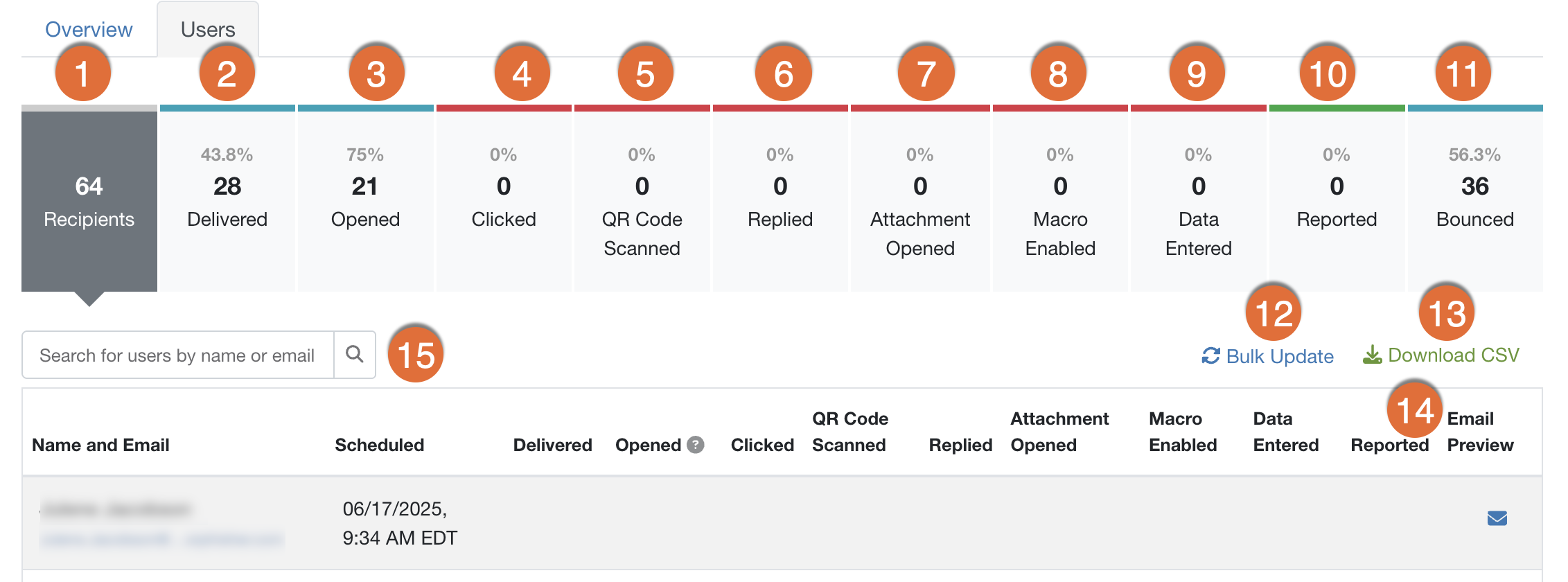Screen dimensions: 1568x582
Task: Open the Replied stat tile
Action: click(x=780, y=201)
